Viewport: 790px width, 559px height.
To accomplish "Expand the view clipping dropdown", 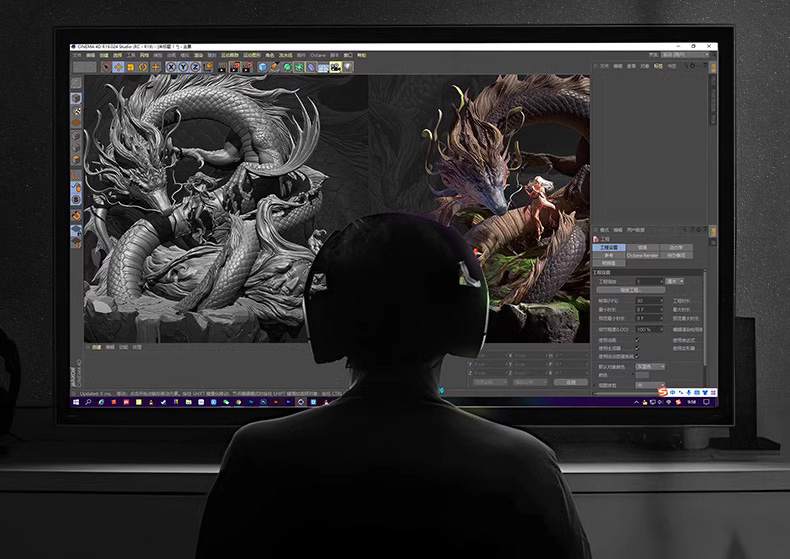I will [650, 384].
